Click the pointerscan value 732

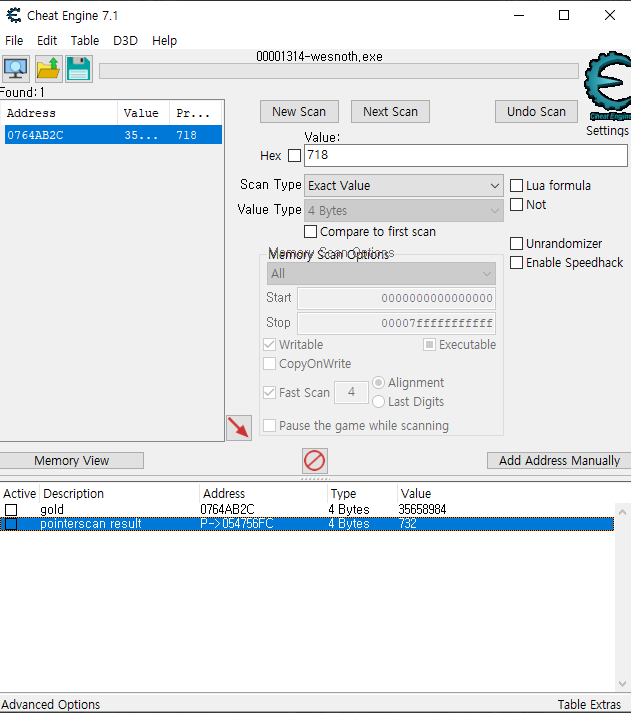(x=407, y=524)
